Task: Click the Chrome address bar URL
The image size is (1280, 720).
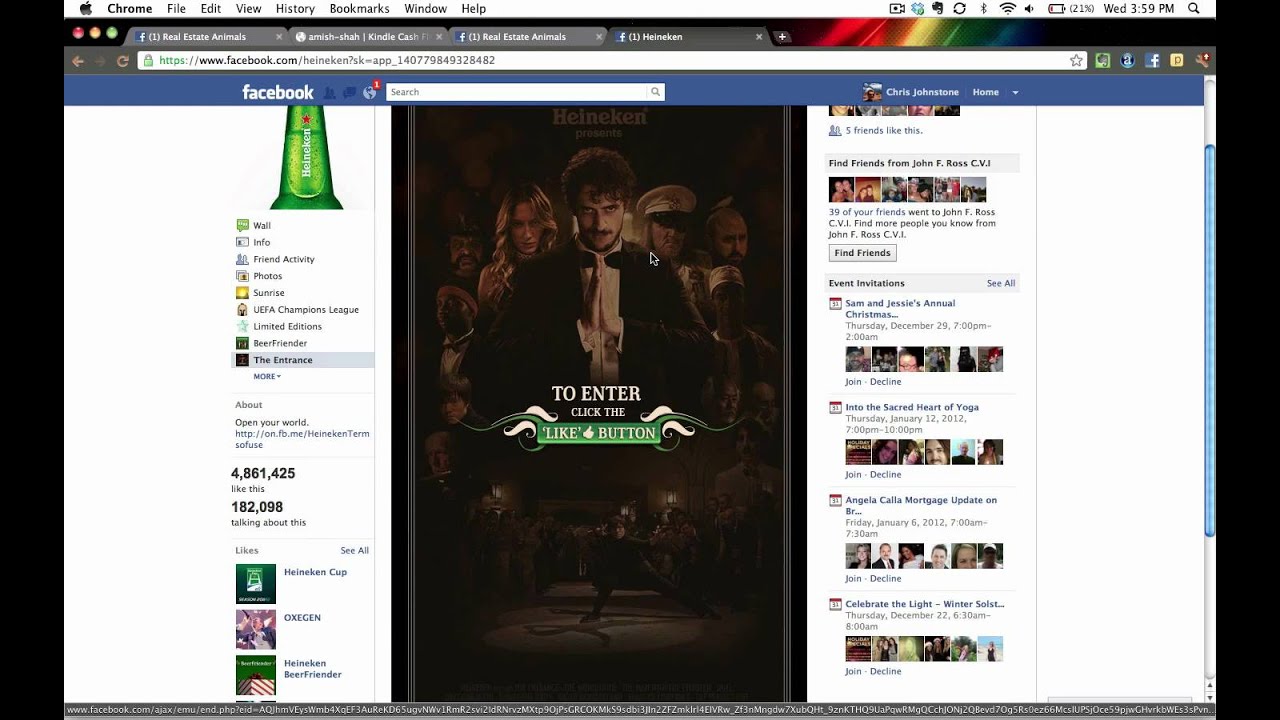Action: [x=327, y=61]
